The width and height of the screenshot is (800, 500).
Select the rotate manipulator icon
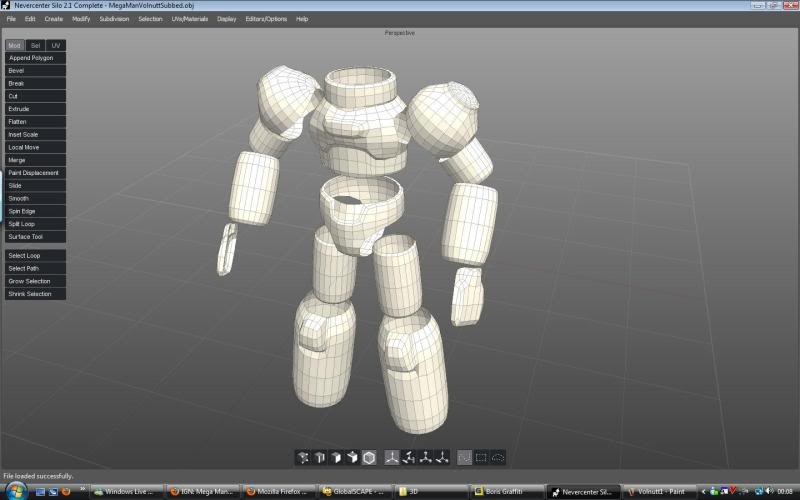click(x=409, y=457)
